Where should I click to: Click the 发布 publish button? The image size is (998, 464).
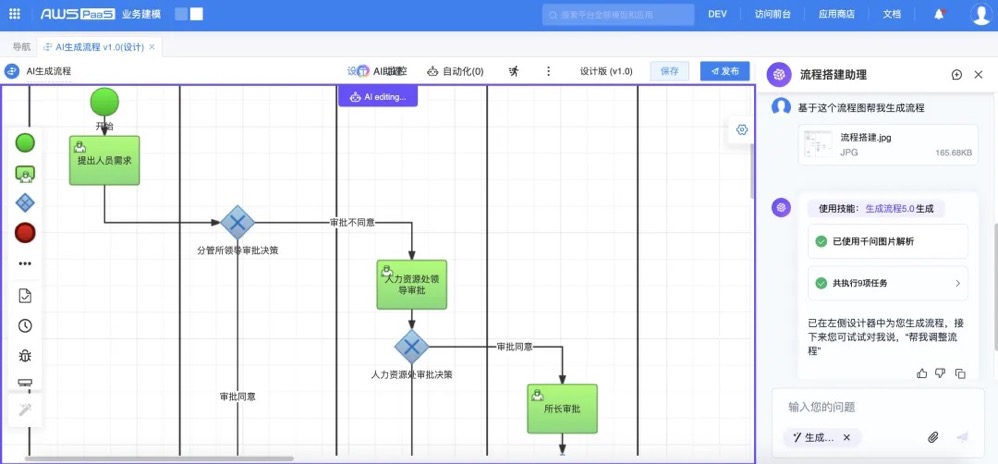(724, 71)
